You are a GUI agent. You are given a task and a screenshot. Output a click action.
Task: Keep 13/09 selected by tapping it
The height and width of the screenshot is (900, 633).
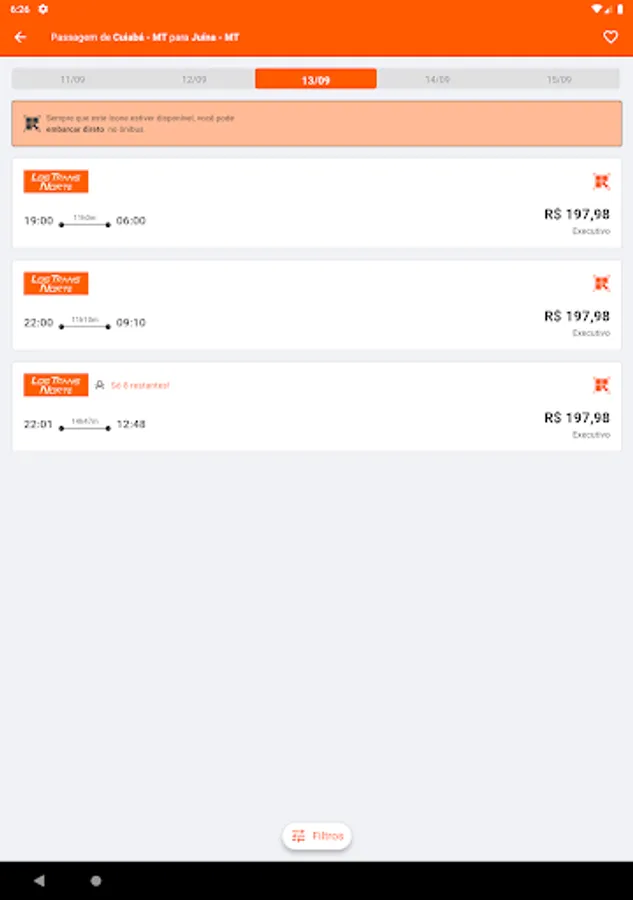coord(316,78)
